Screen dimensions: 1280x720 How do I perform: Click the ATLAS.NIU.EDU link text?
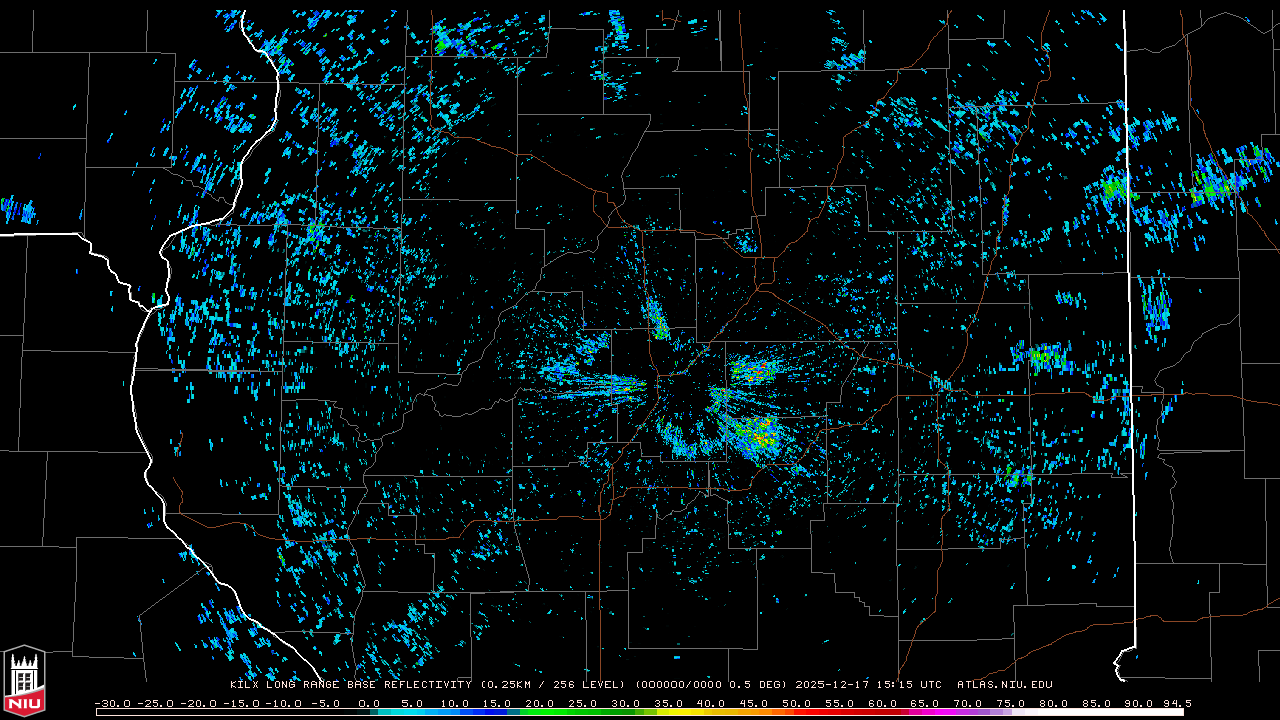[1004, 685]
